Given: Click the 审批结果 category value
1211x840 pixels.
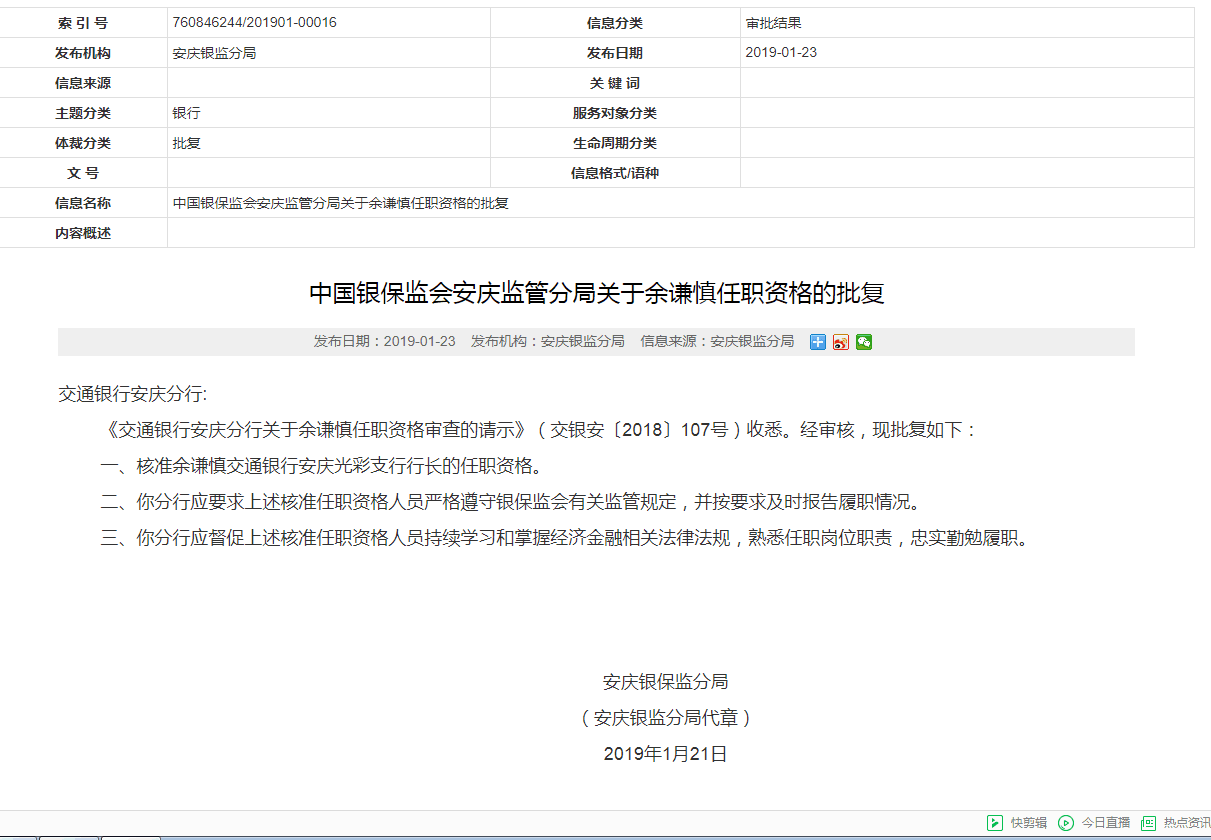Looking at the screenshot, I should (x=773, y=22).
